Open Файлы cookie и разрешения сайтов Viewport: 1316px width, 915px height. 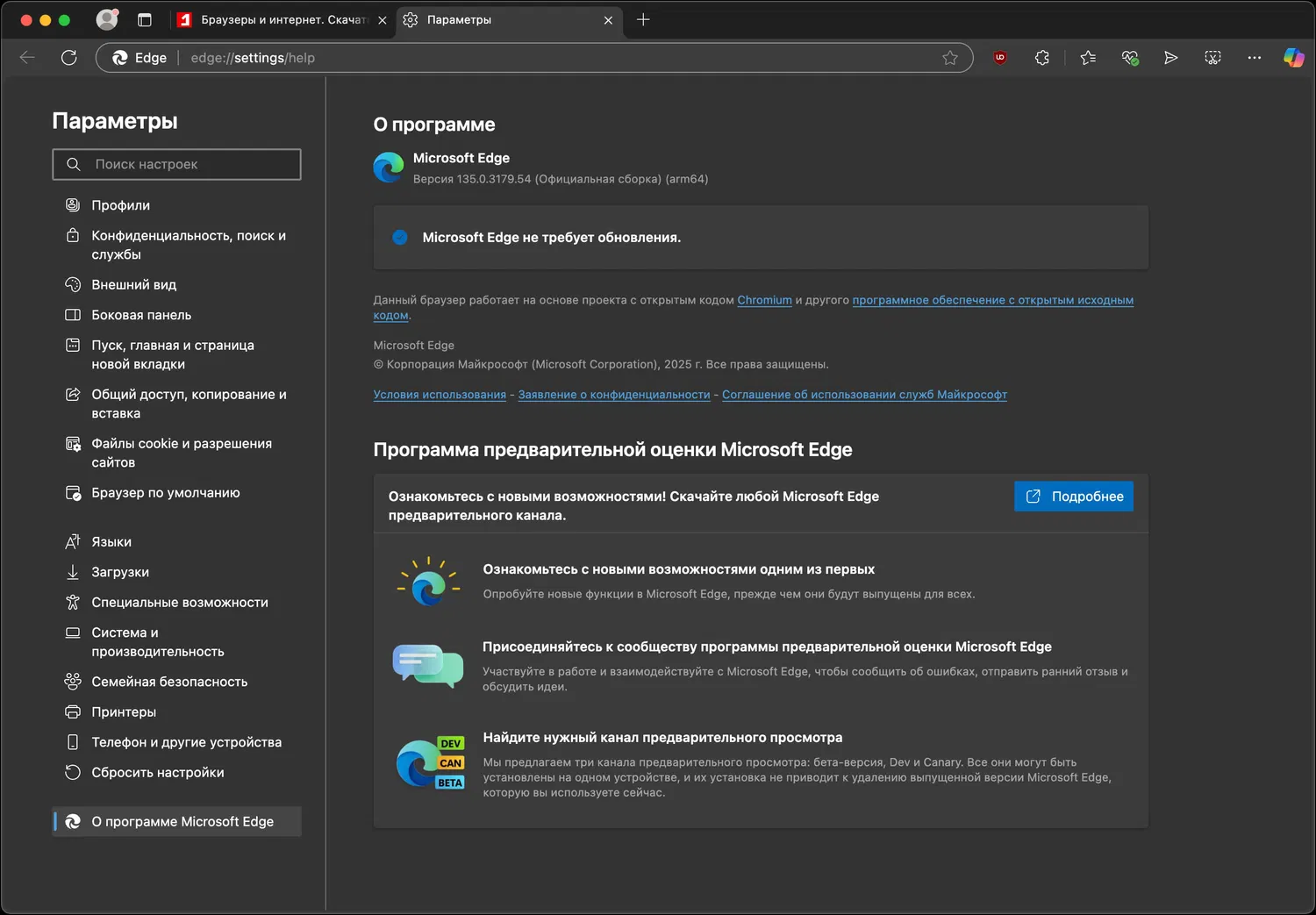click(x=176, y=453)
